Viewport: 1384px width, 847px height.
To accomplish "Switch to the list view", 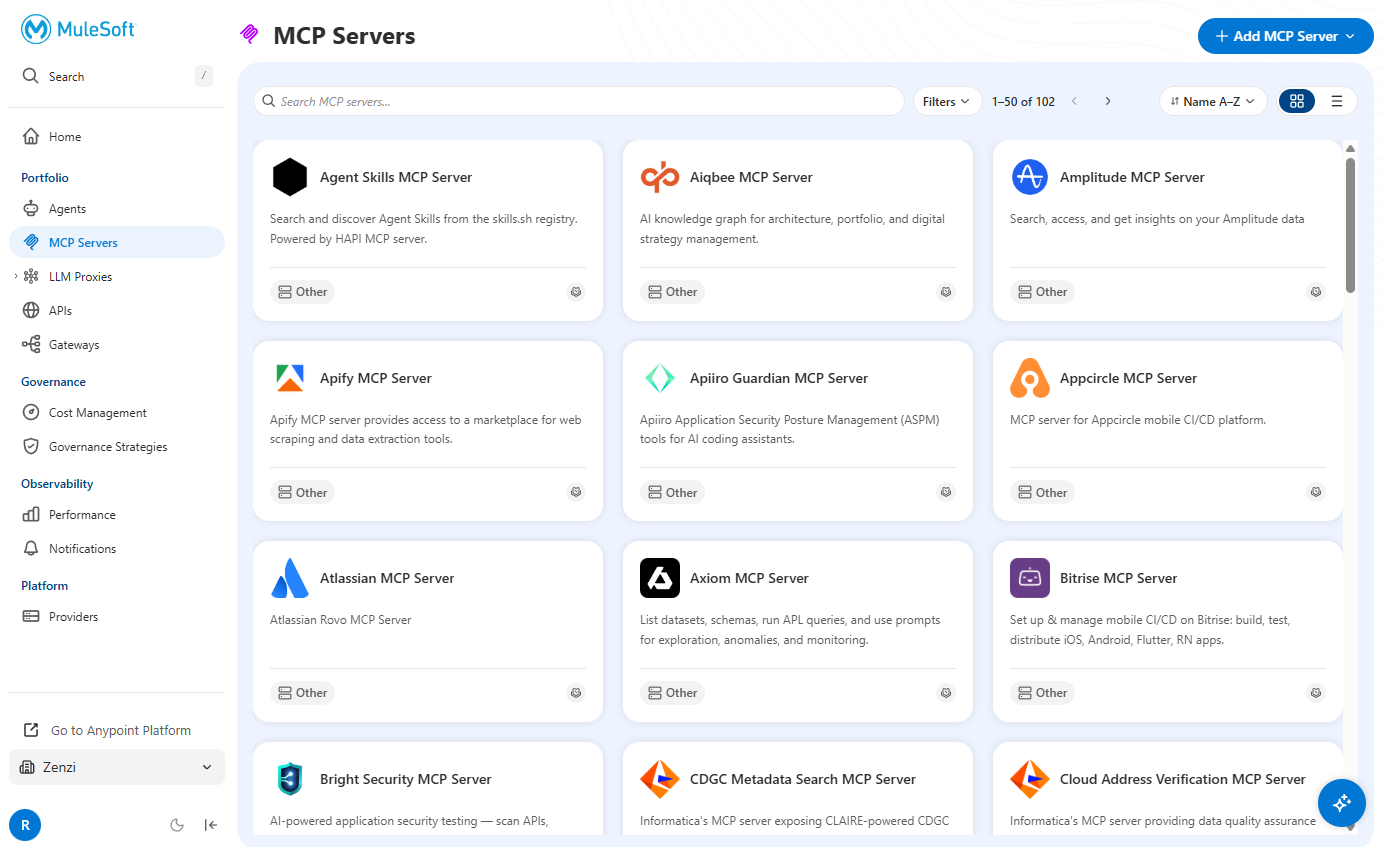I will click(x=1337, y=101).
